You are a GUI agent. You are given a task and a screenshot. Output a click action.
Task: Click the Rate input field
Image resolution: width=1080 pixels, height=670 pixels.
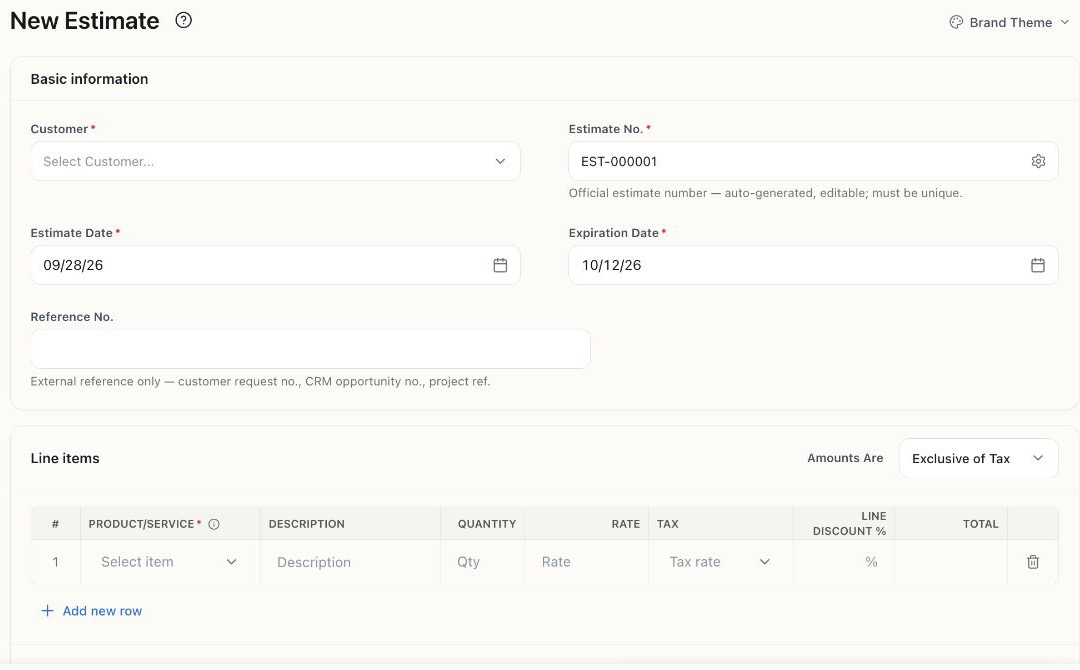coord(586,562)
